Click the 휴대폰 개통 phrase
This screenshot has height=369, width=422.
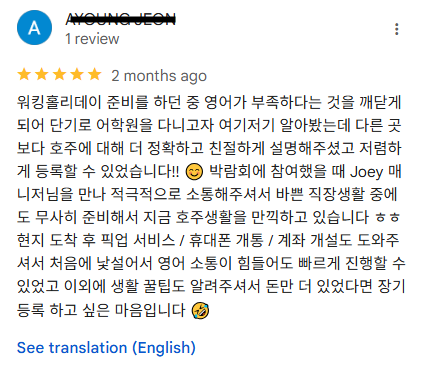tap(226, 241)
